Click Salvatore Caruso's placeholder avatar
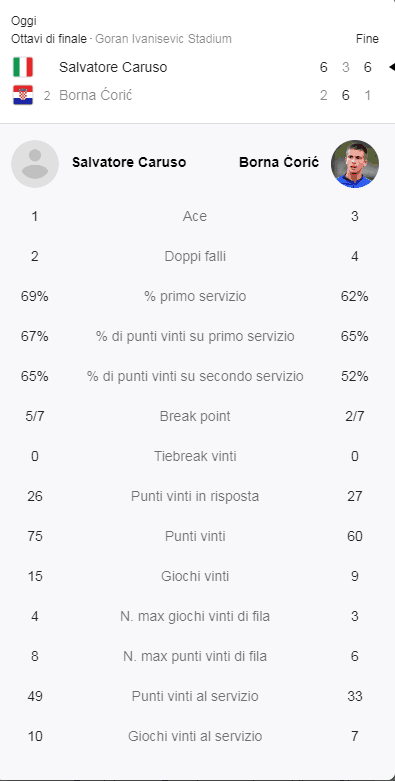Image resolution: width=395 pixels, height=781 pixels. [x=35, y=164]
